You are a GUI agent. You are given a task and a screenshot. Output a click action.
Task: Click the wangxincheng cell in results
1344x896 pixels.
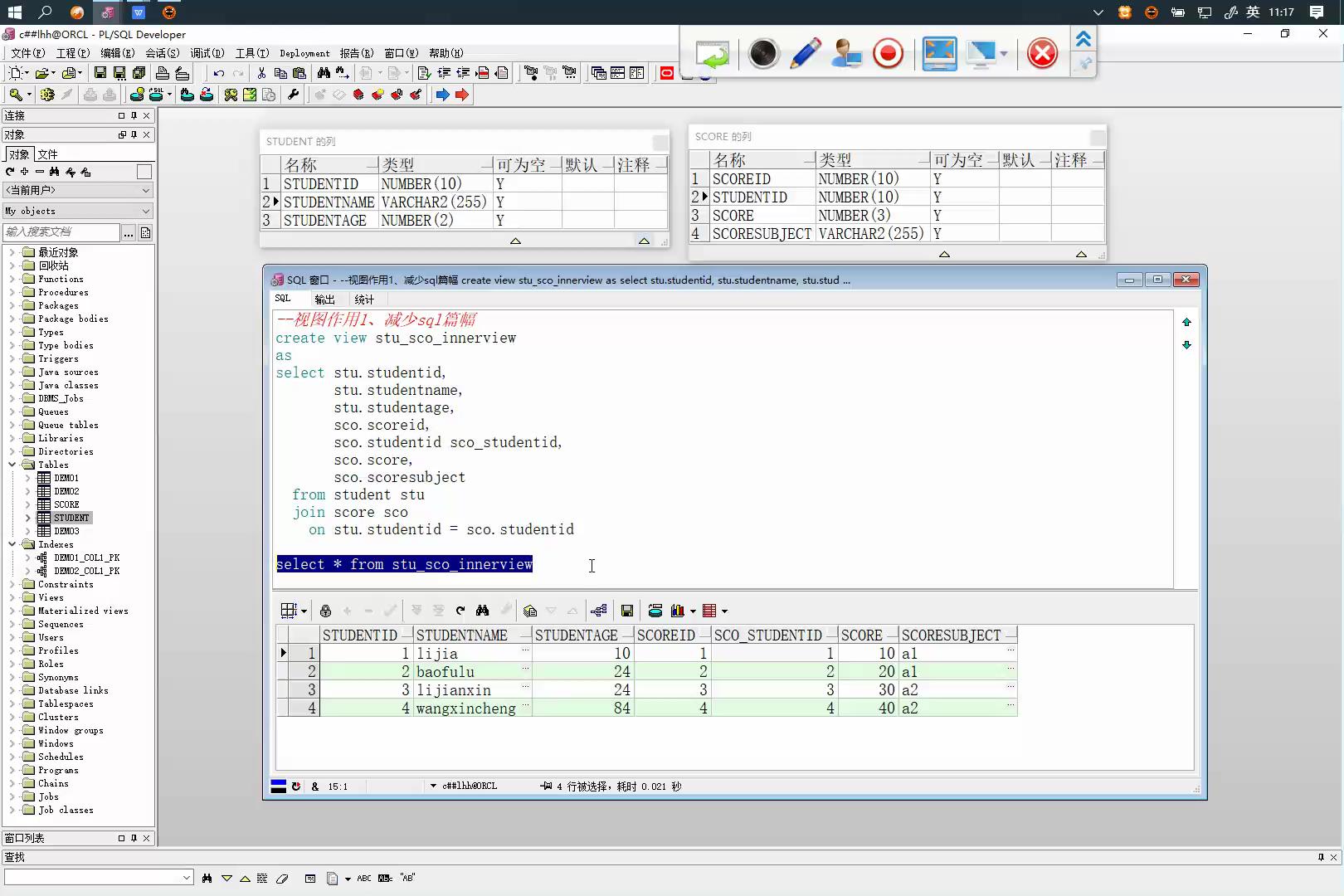click(x=472, y=709)
